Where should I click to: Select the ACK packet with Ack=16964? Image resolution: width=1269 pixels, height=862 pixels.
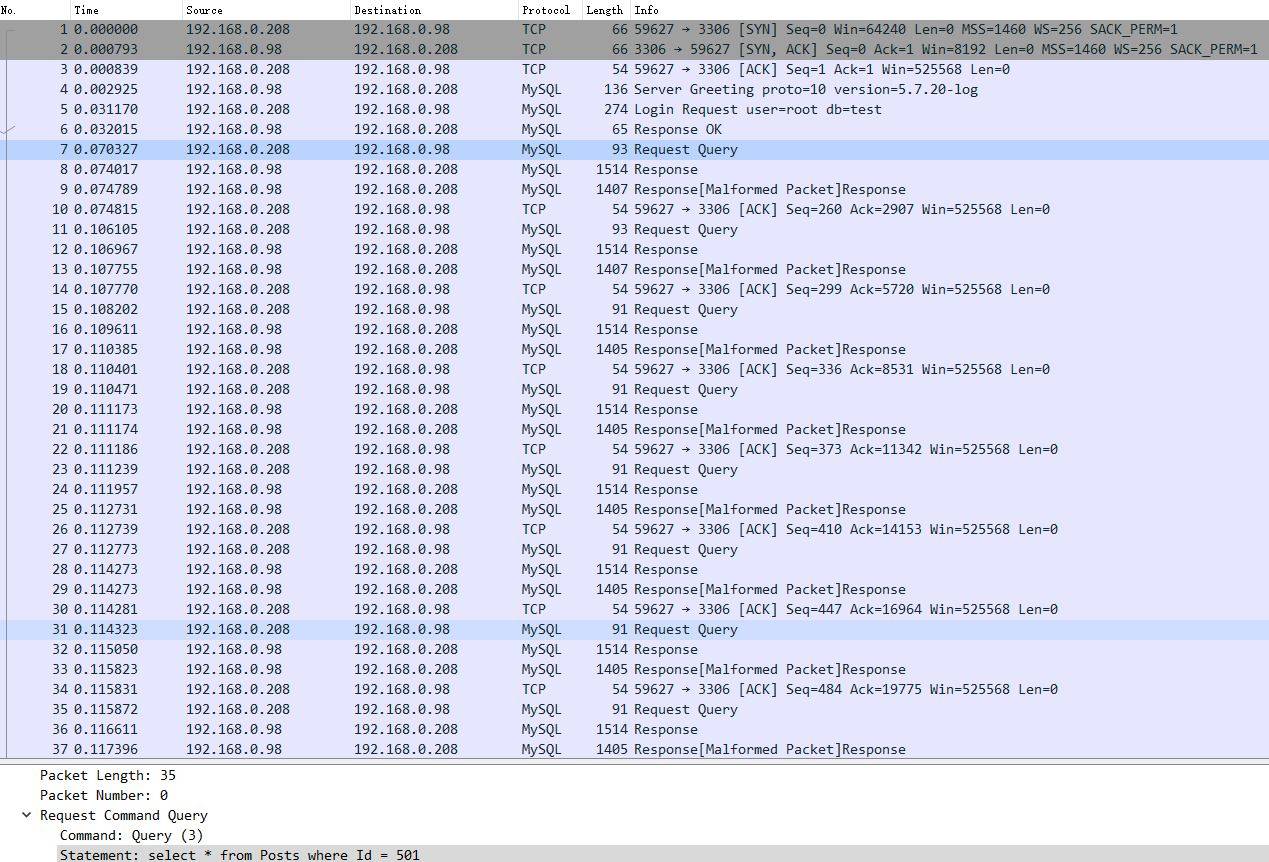(x=634, y=609)
